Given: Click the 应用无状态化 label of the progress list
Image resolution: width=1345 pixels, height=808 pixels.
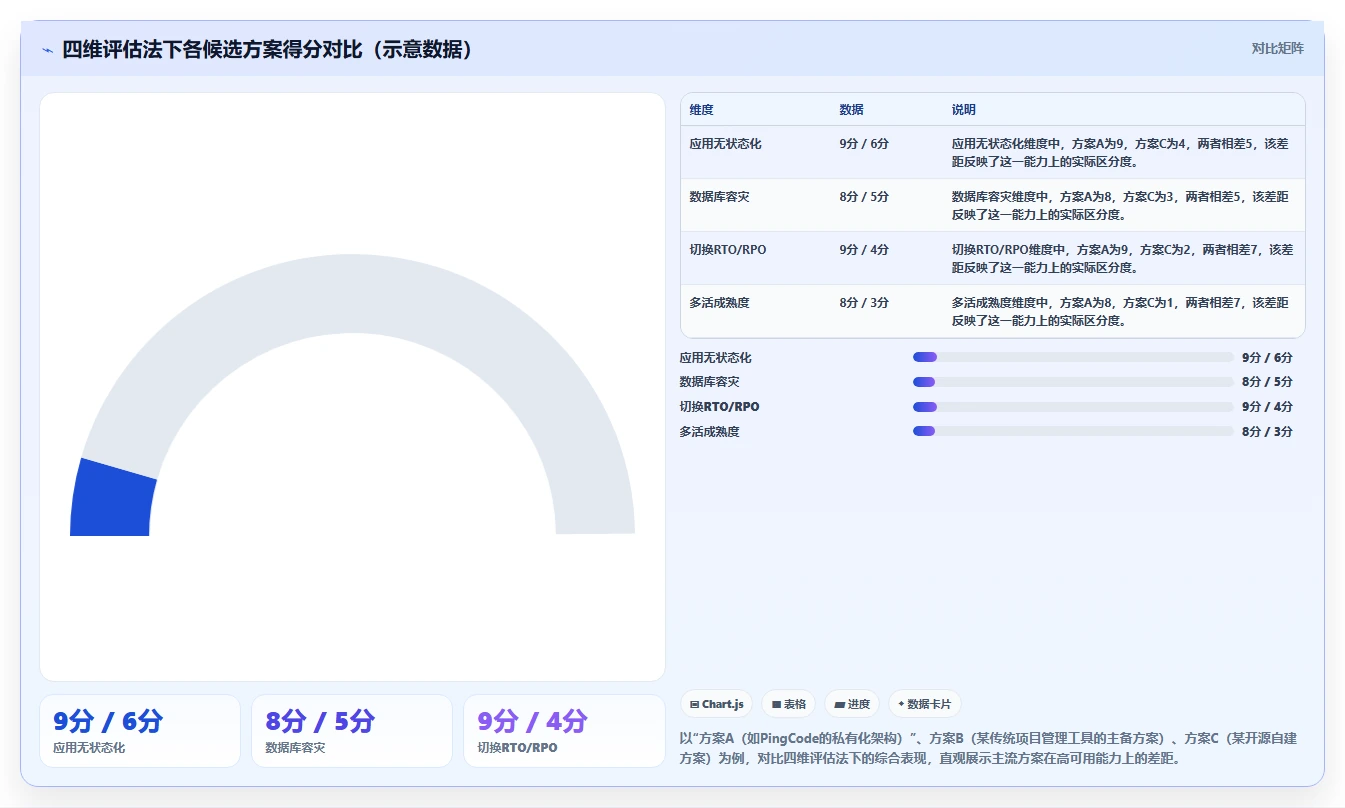Looking at the screenshot, I should tap(715, 357).
